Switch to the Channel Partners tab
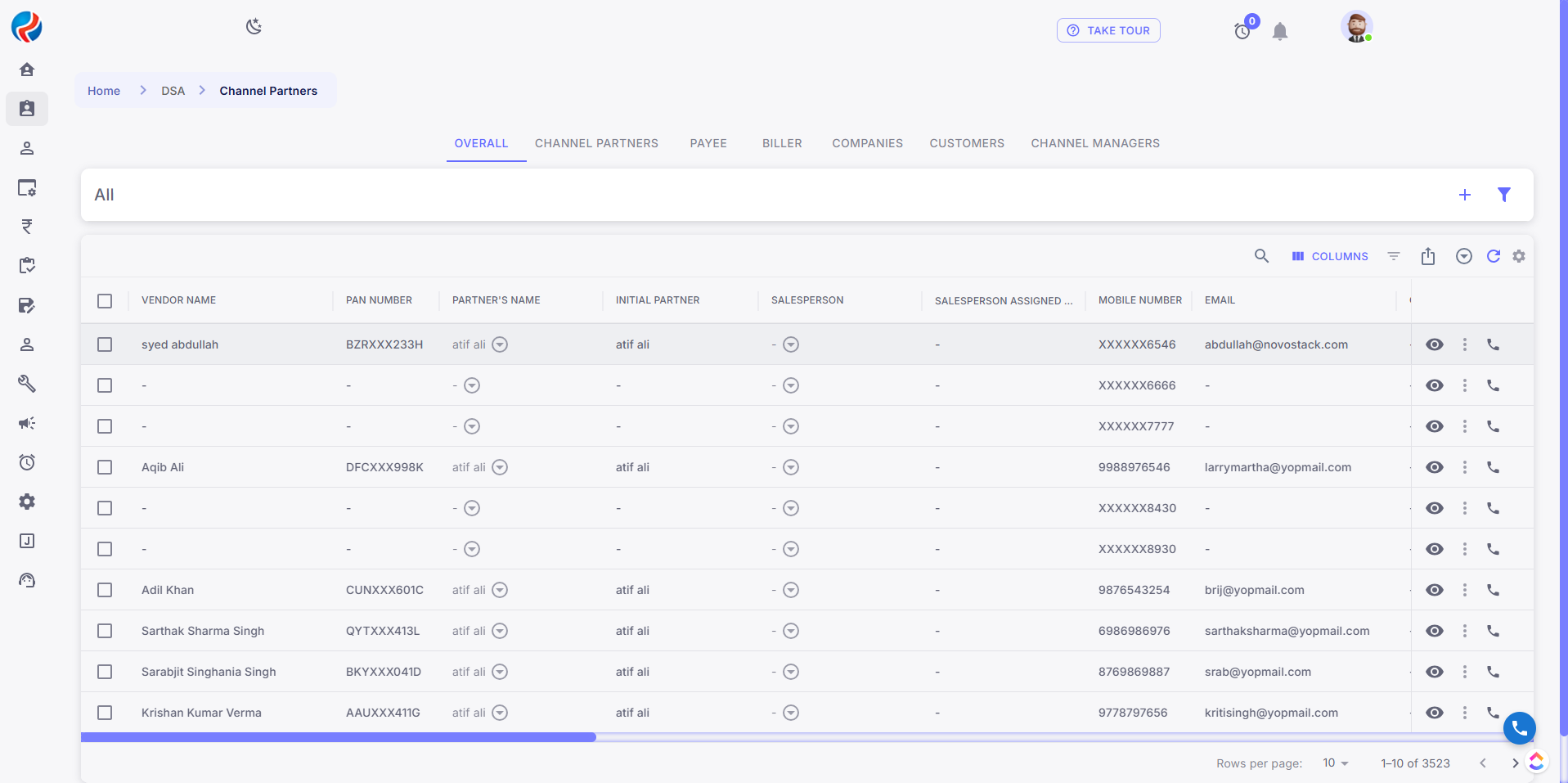The image size is (1568, 783). (x=596, y=143)
